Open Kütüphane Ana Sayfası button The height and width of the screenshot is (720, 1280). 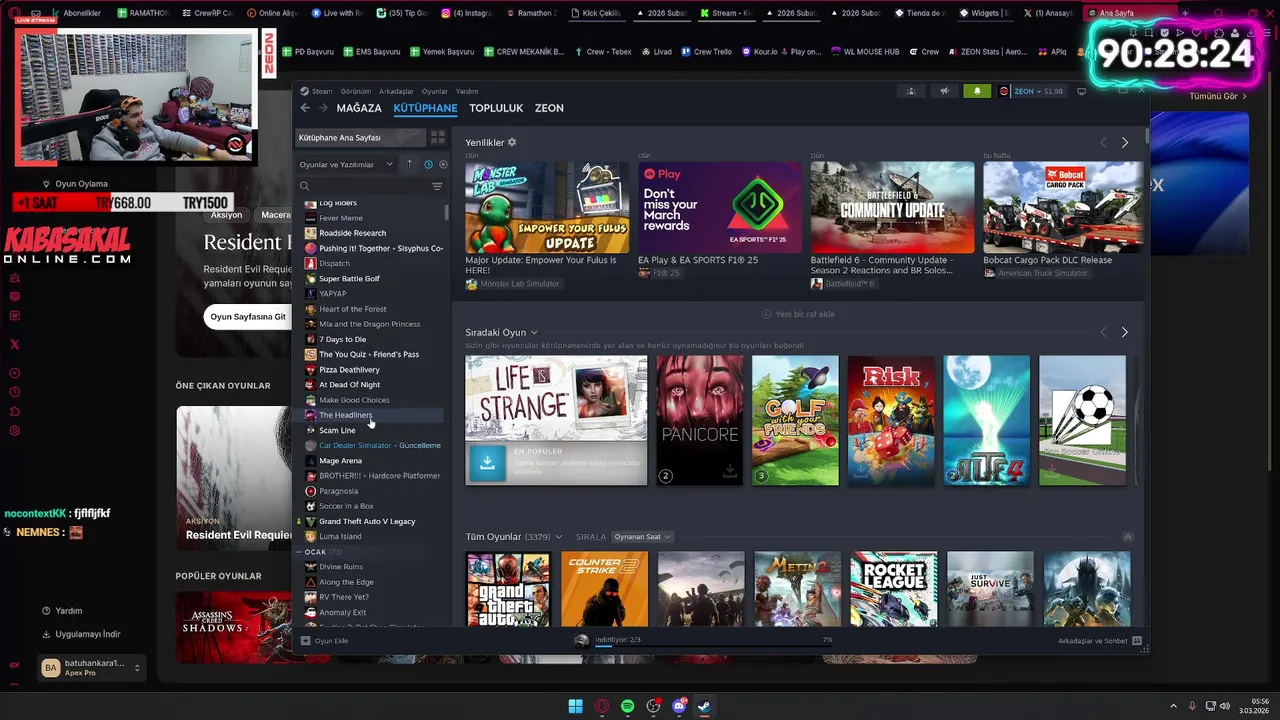tap(360, 137)
